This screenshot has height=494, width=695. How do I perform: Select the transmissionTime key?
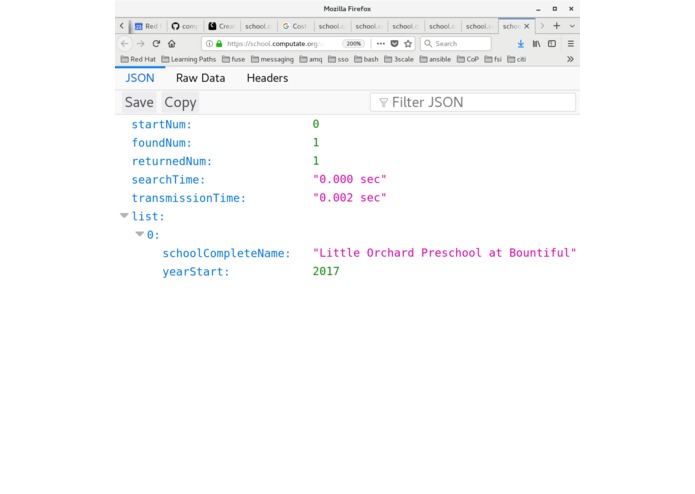tap(188, 198)
